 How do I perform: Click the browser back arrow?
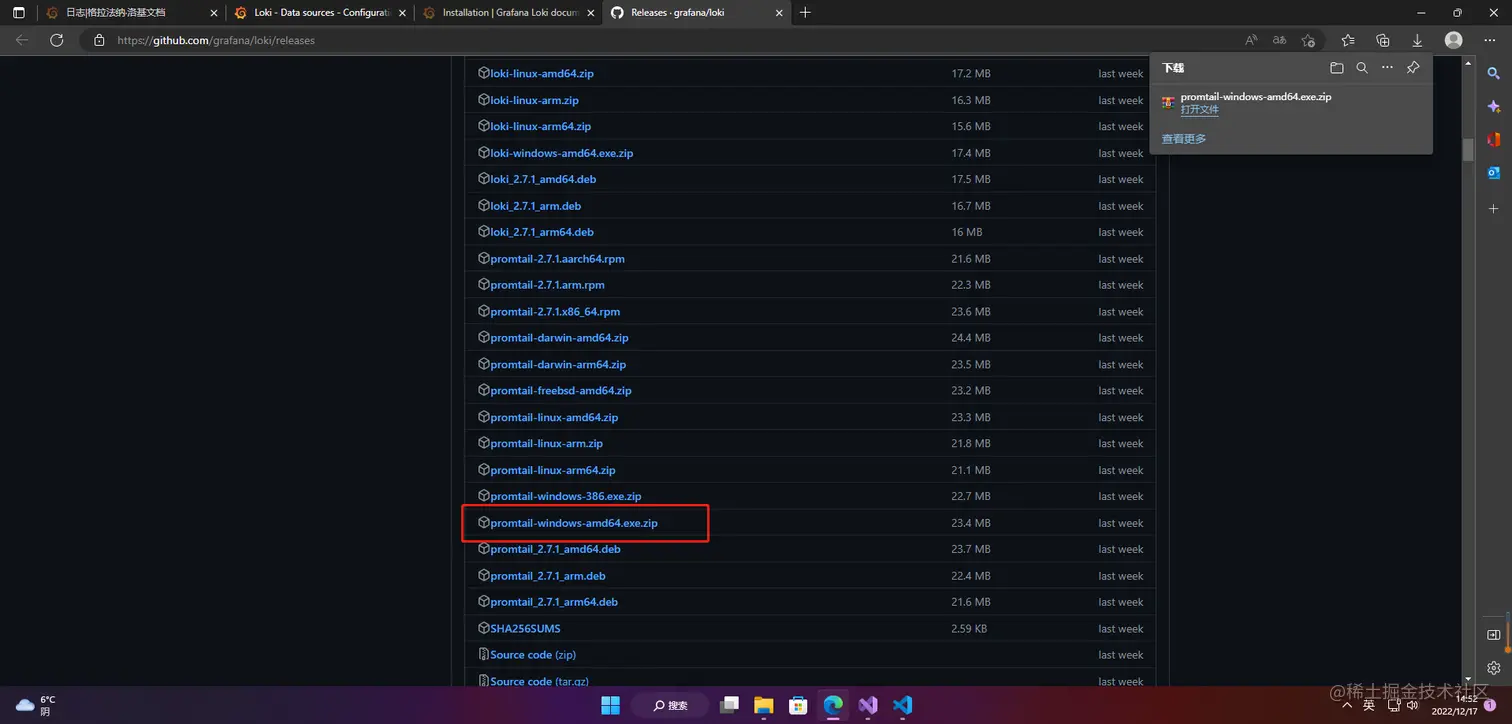[22, 40]
